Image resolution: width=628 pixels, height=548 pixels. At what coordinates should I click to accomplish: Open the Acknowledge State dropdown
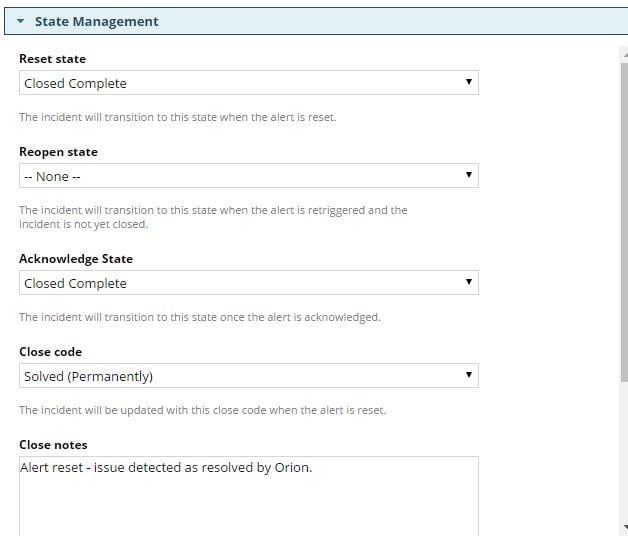(x=240, y=283)
